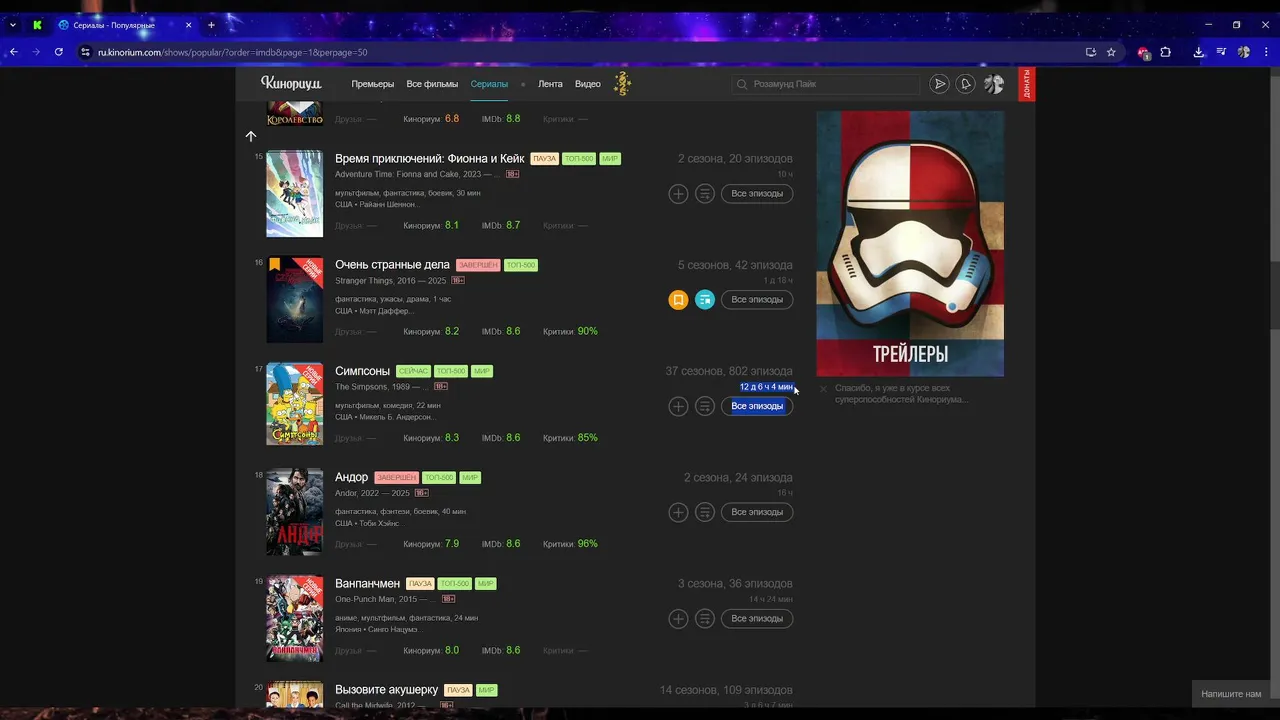This screenshot has height=720, width=1280.
Task: Click the address bar URL
Action: (x=233, y=52)
